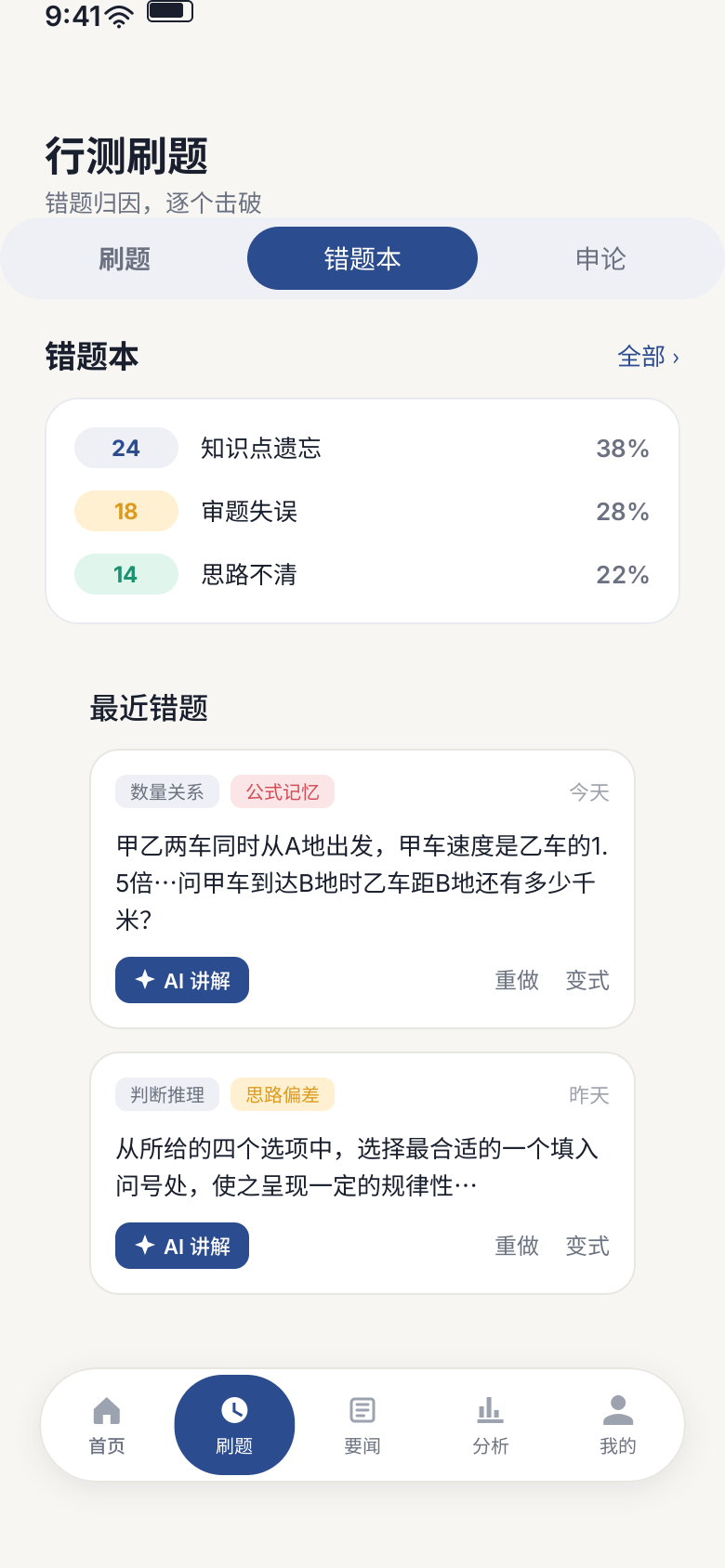Open the 审题失误 category with 18 items

coord(362,511)
